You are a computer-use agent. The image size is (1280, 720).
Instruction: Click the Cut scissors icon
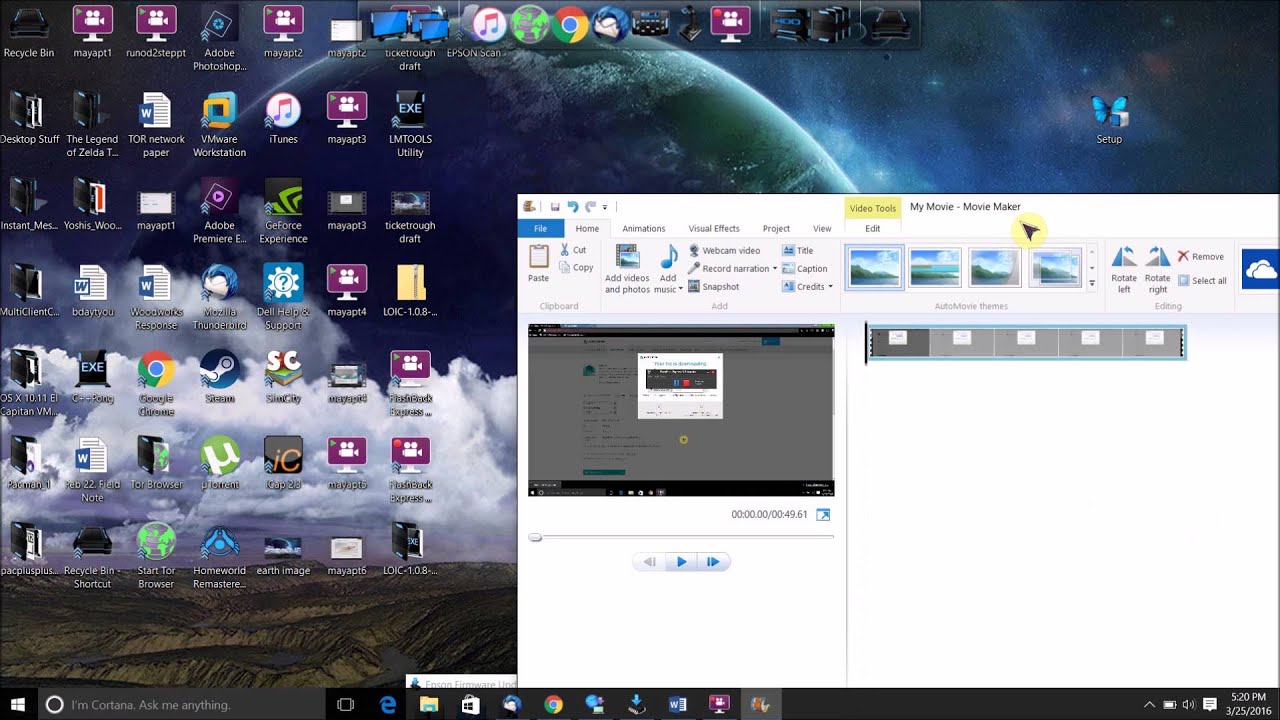[x=565, y=250]
